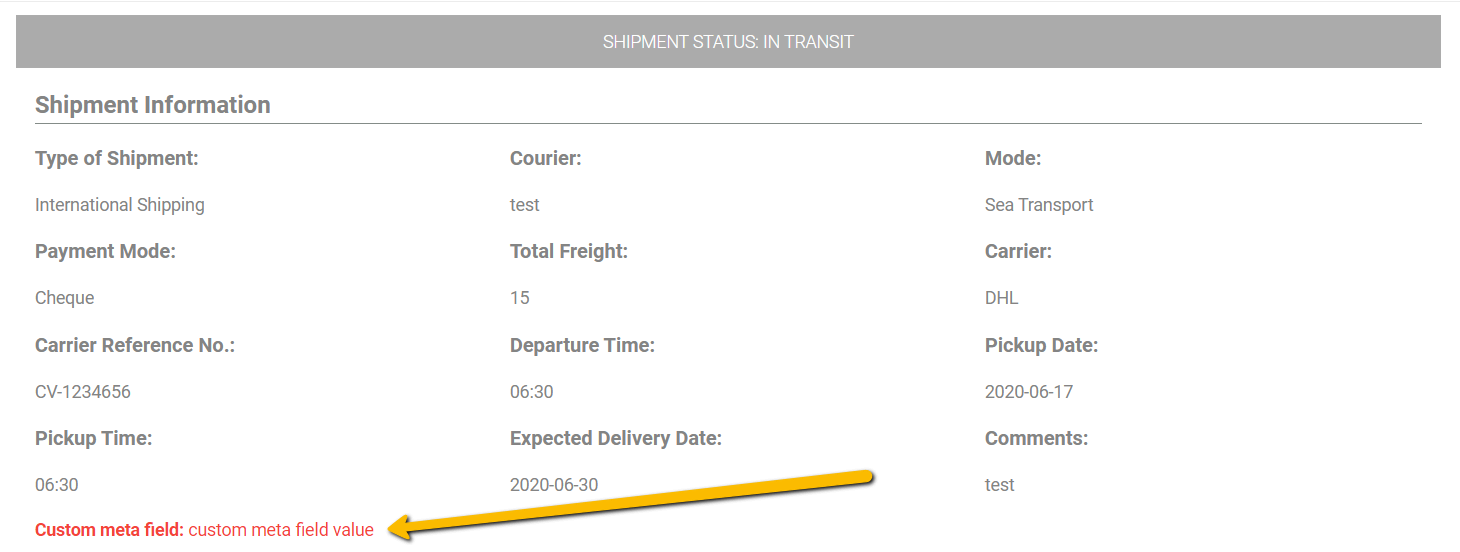
Task: Select the Shipment Information heading
Action: (153, 105)
